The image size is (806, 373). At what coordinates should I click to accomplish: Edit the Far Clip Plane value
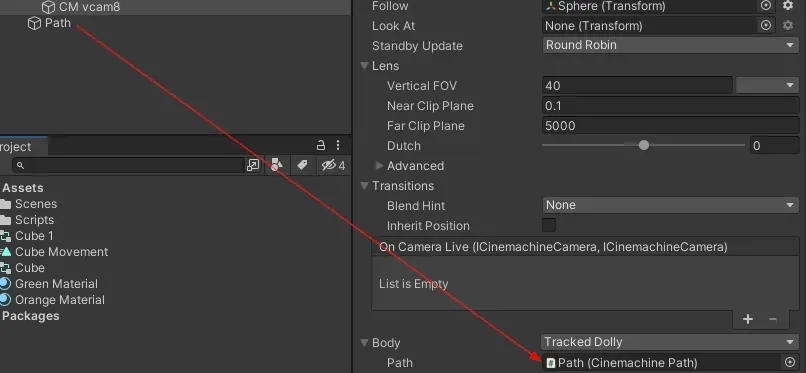click(x=670, y=126)
